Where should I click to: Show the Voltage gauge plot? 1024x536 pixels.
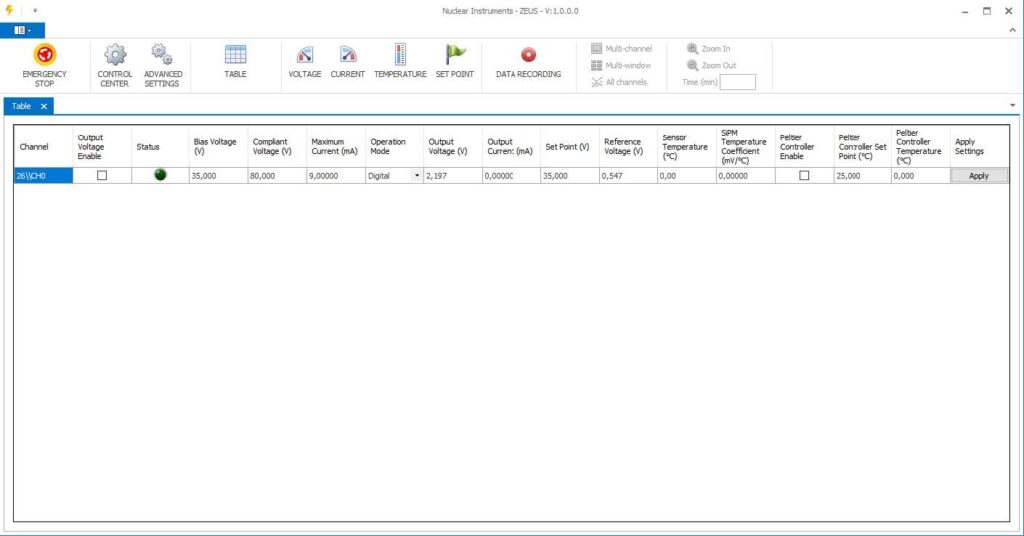pos(305,55)
